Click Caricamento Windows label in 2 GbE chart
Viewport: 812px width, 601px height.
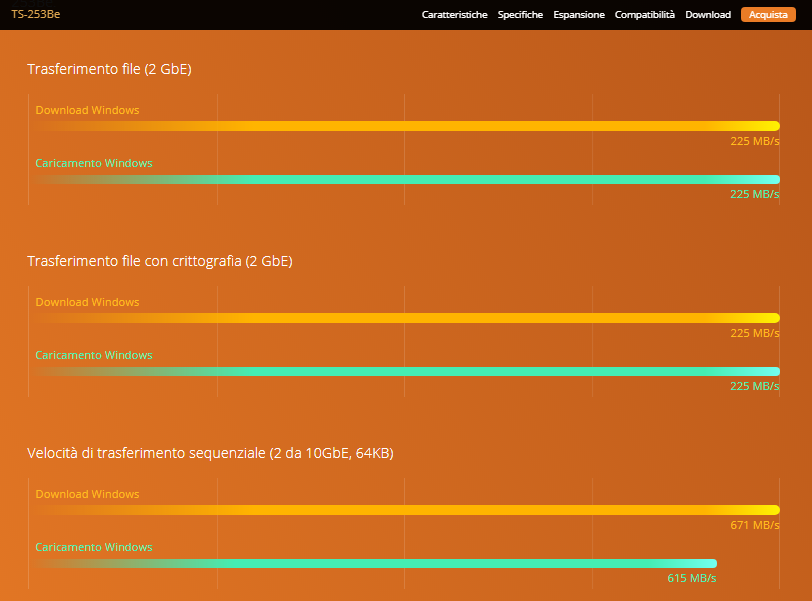tap(94, 163)
